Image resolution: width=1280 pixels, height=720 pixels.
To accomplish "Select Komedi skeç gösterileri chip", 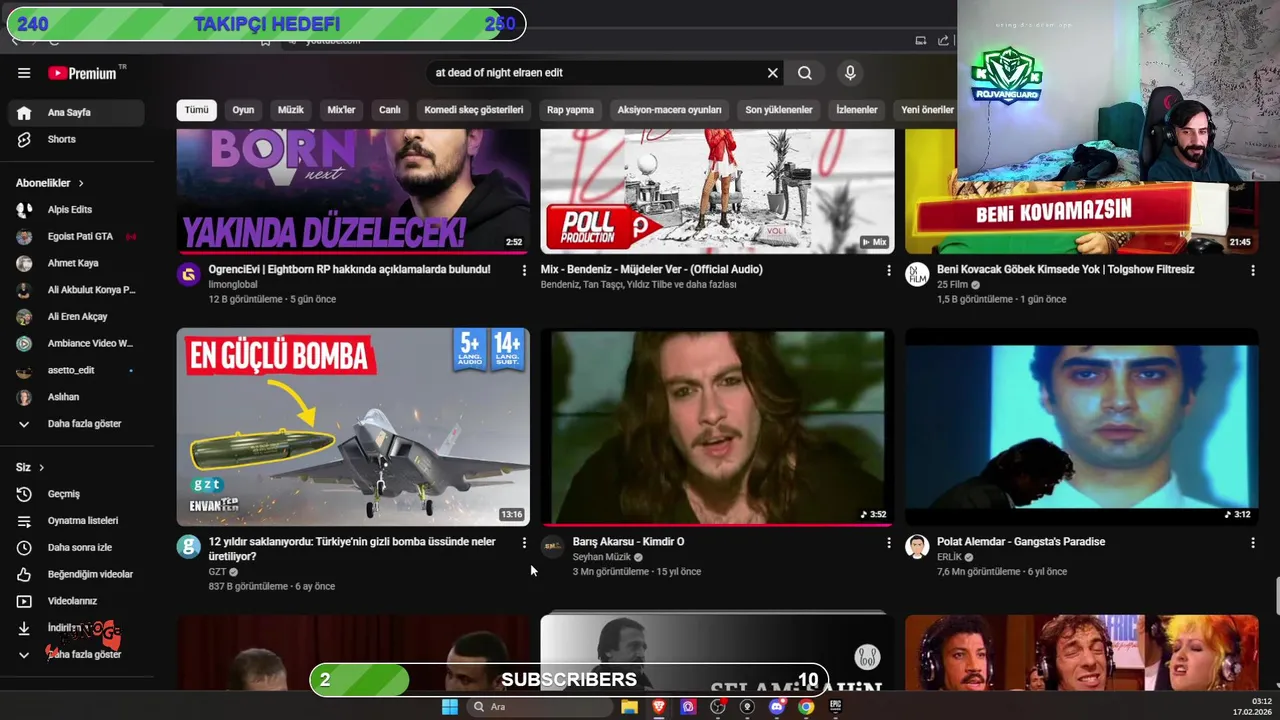I will click(474, 110).
